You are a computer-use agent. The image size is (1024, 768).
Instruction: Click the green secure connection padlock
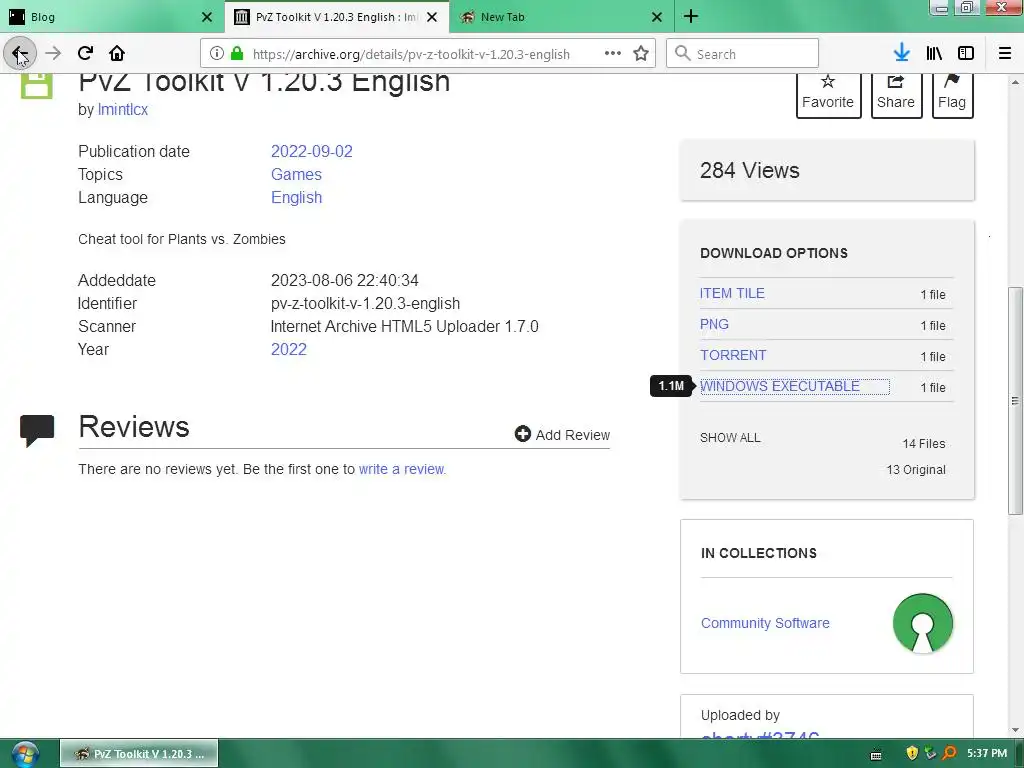[x=237, y=54]
